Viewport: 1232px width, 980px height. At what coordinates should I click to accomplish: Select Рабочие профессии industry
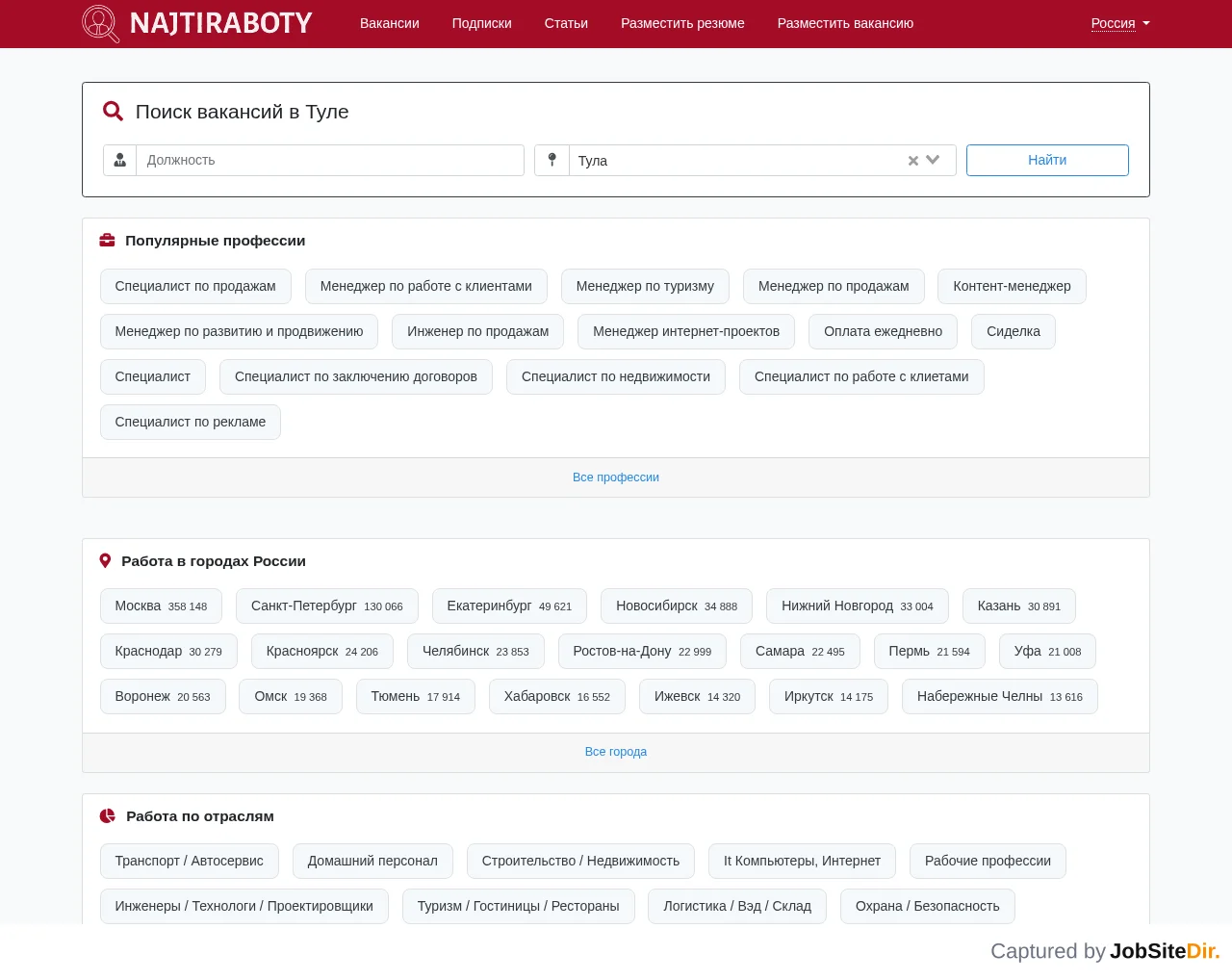point(988,861)
